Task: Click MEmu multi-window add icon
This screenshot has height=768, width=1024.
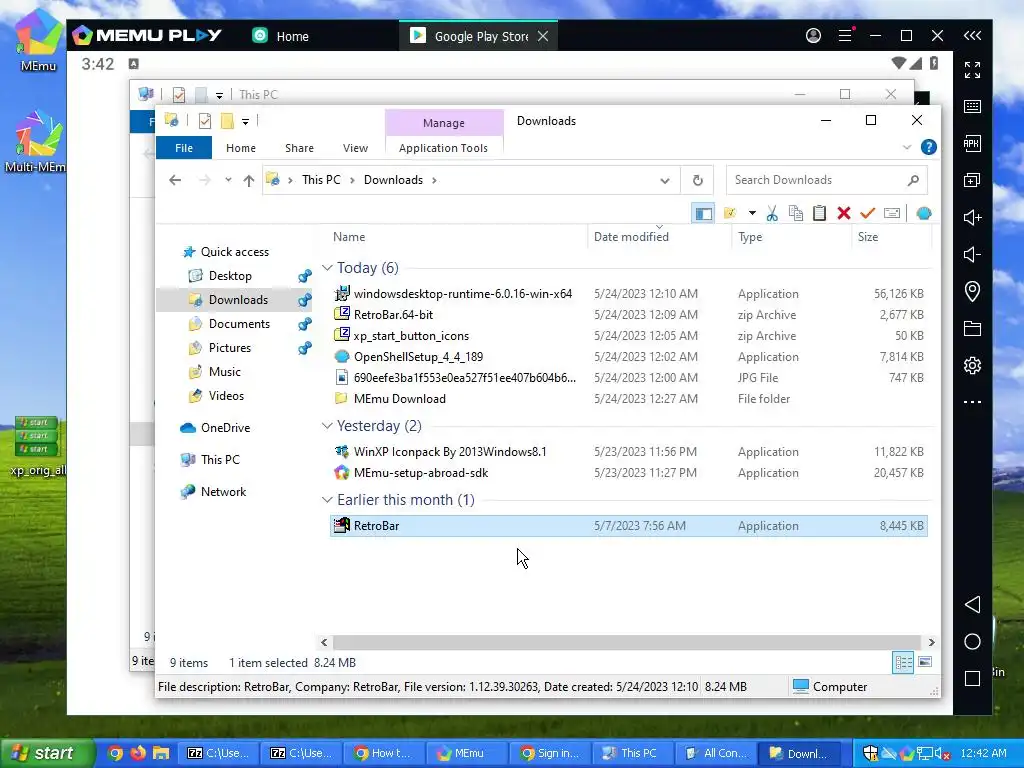Action: pyautogui.click(x=972, y=180)
